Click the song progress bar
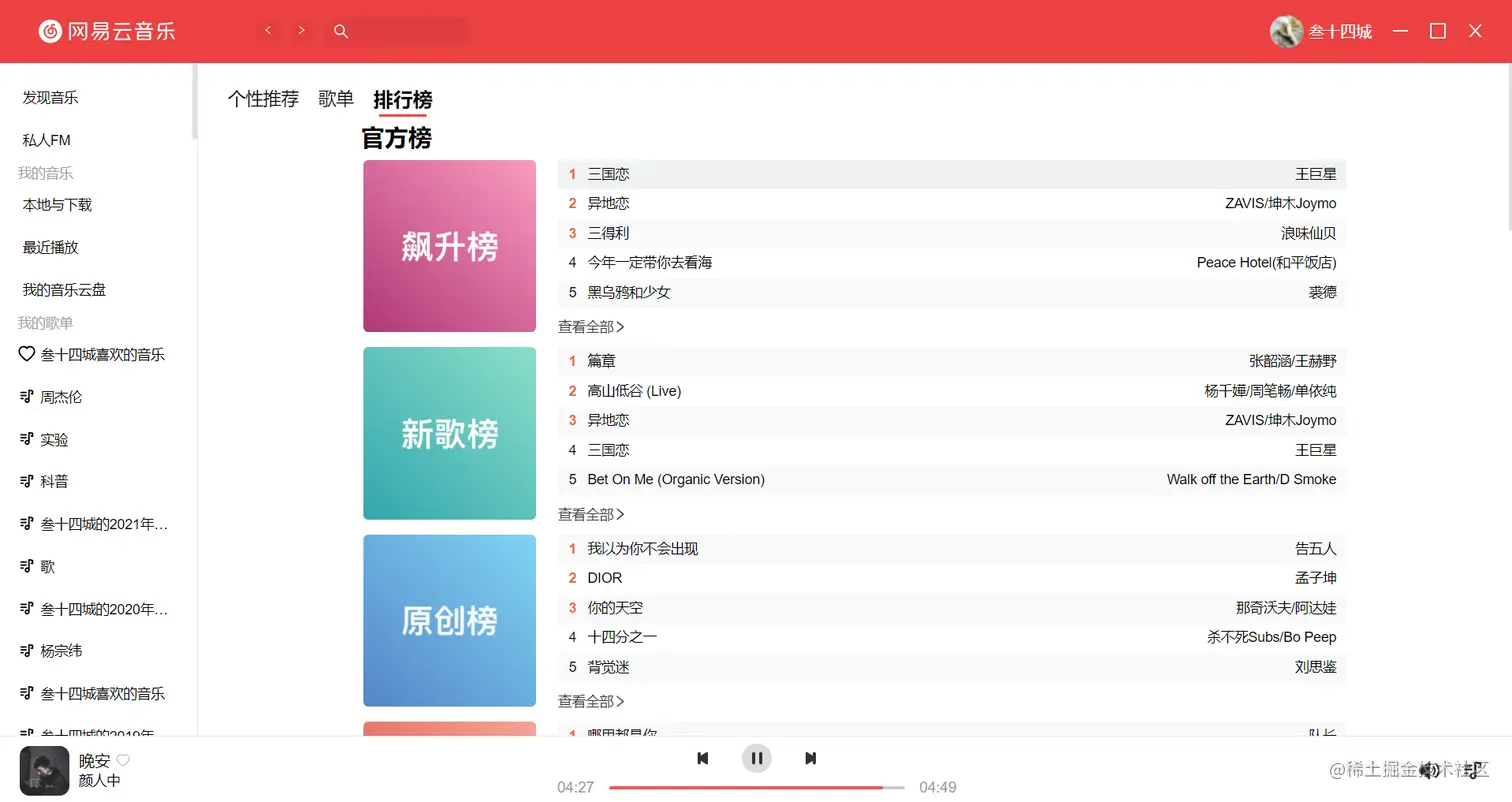The height and width of the screenshot is (802, 1512). (757, 787)
